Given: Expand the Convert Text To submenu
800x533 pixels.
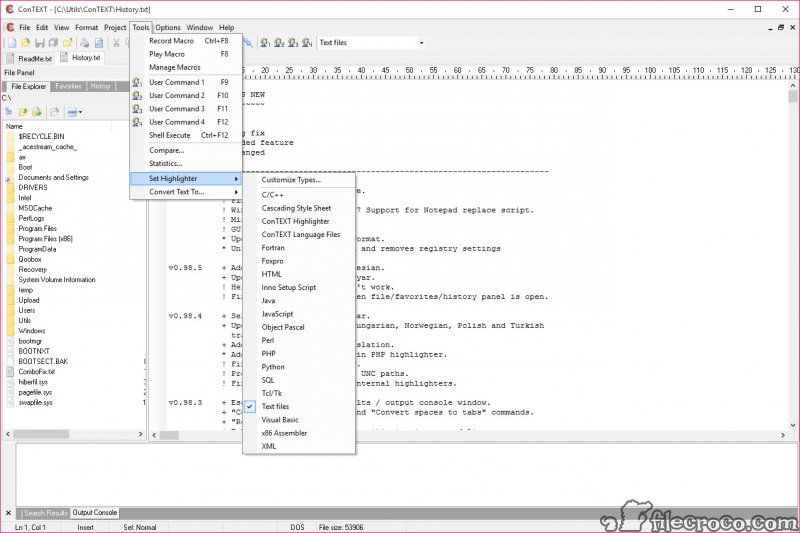Looking at the screenshot, I should pyautogui.click(x=186, y=192).
